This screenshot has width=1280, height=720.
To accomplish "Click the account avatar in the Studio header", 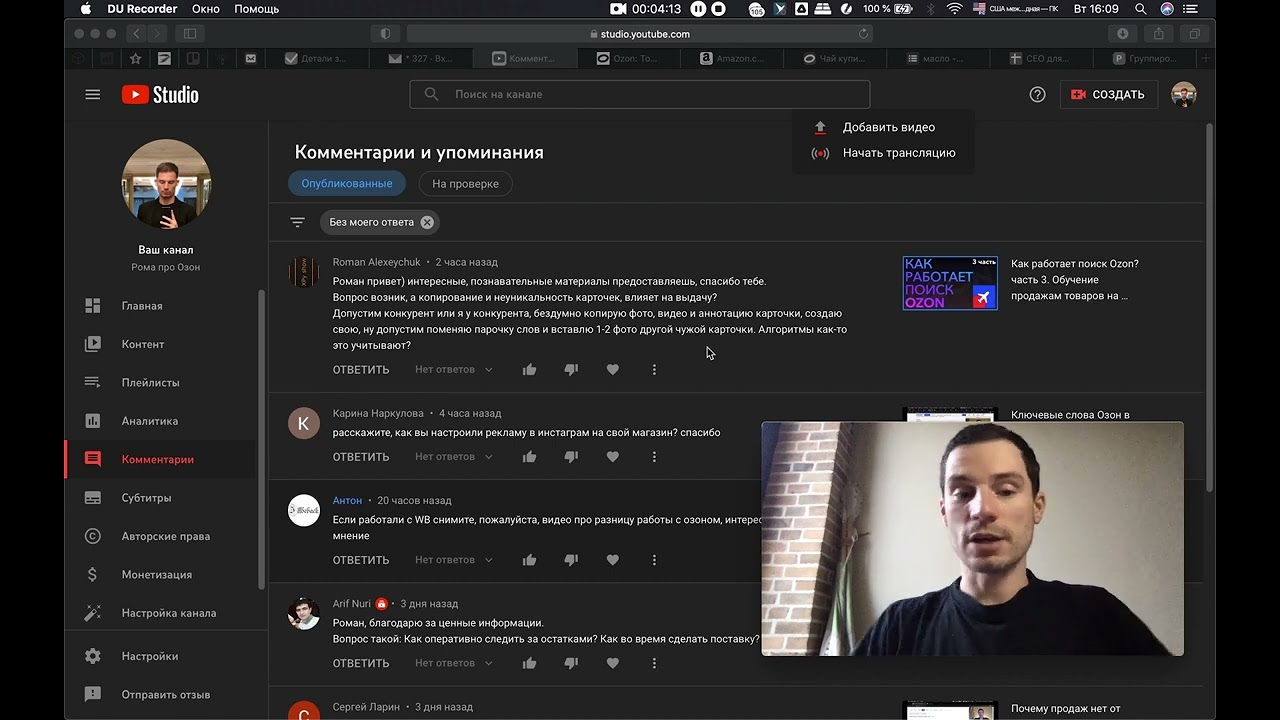I will (1184, 95).
